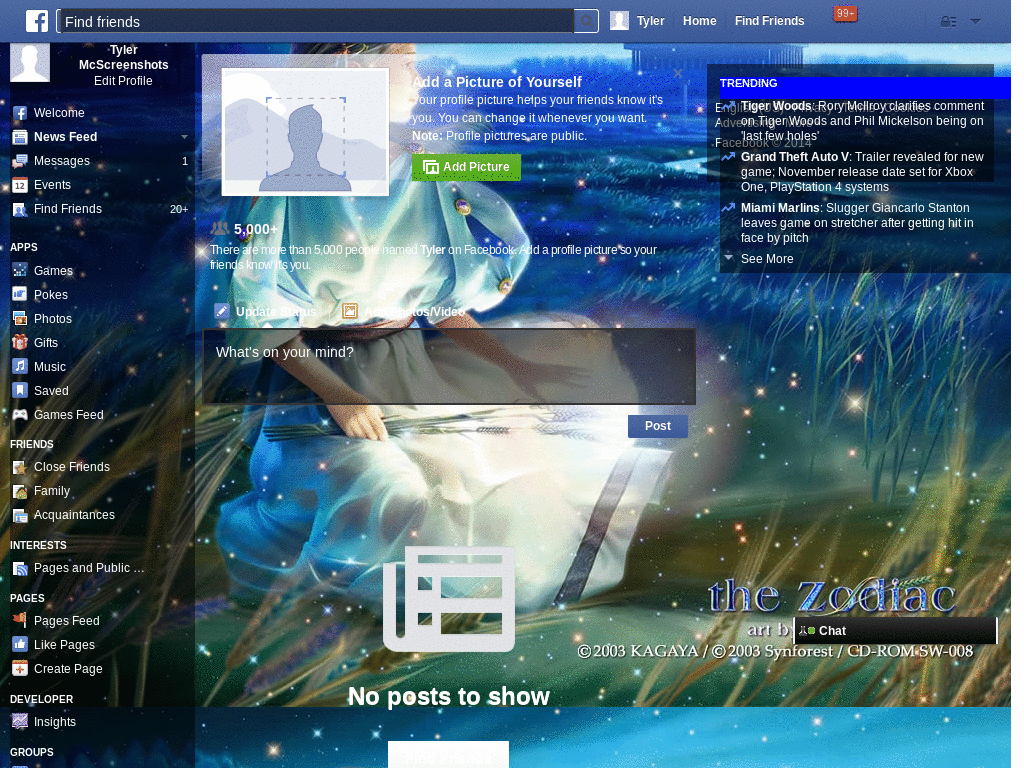Click the Tyler McScreenshots name link
1024x768 pixels.
pyautogui.click(x=123, y=57)
